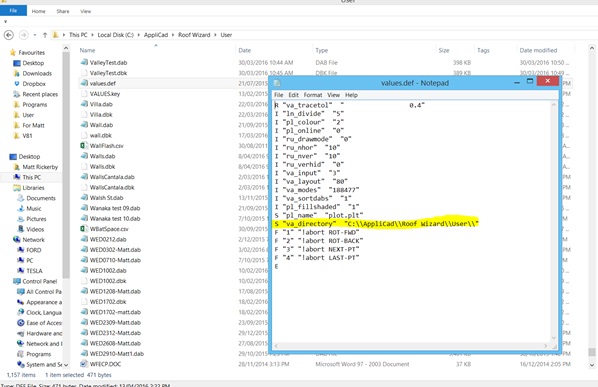Sort files by Date column header

pos(244,50)
